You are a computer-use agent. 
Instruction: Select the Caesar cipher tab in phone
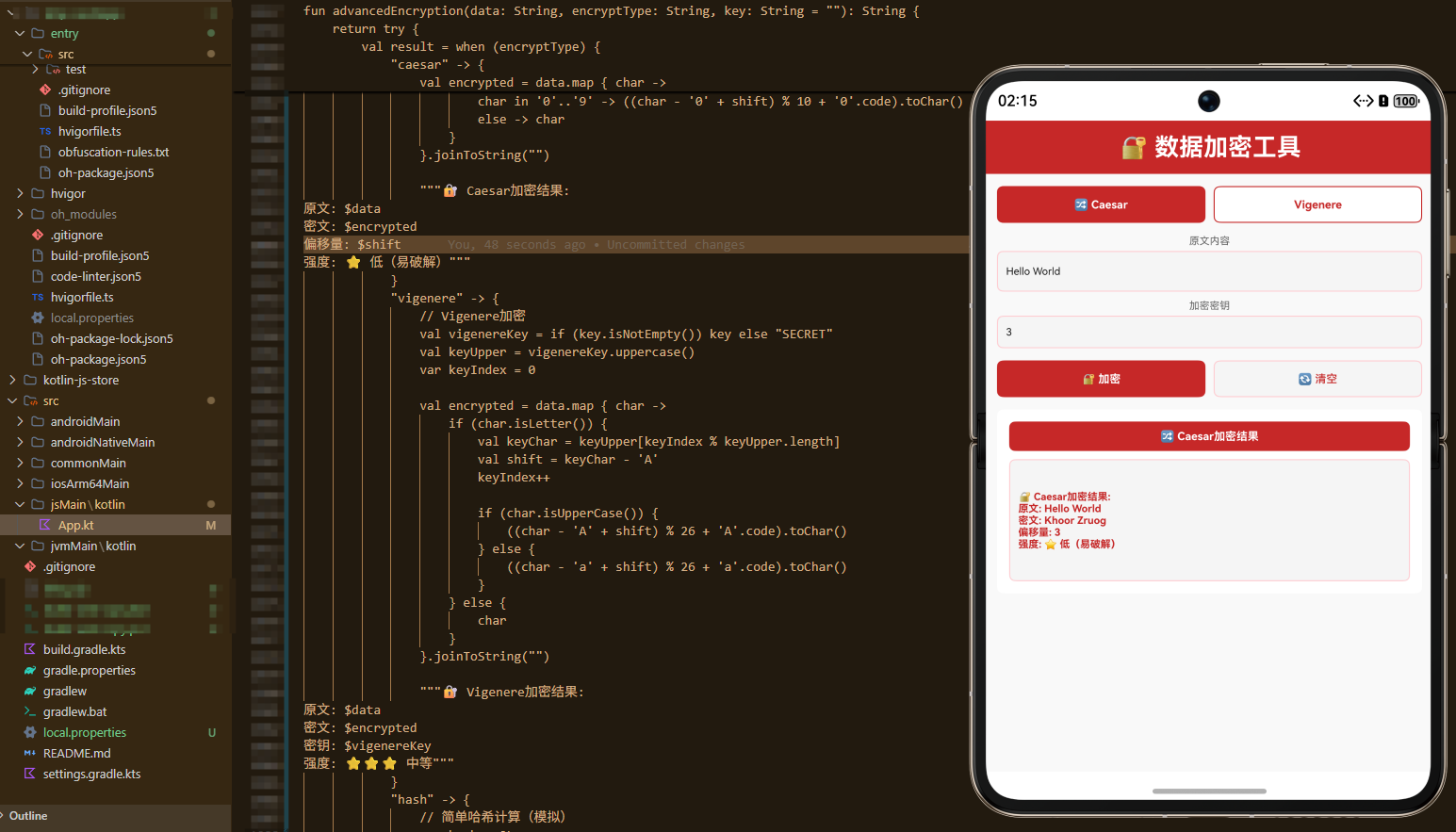pos(1101,204)
